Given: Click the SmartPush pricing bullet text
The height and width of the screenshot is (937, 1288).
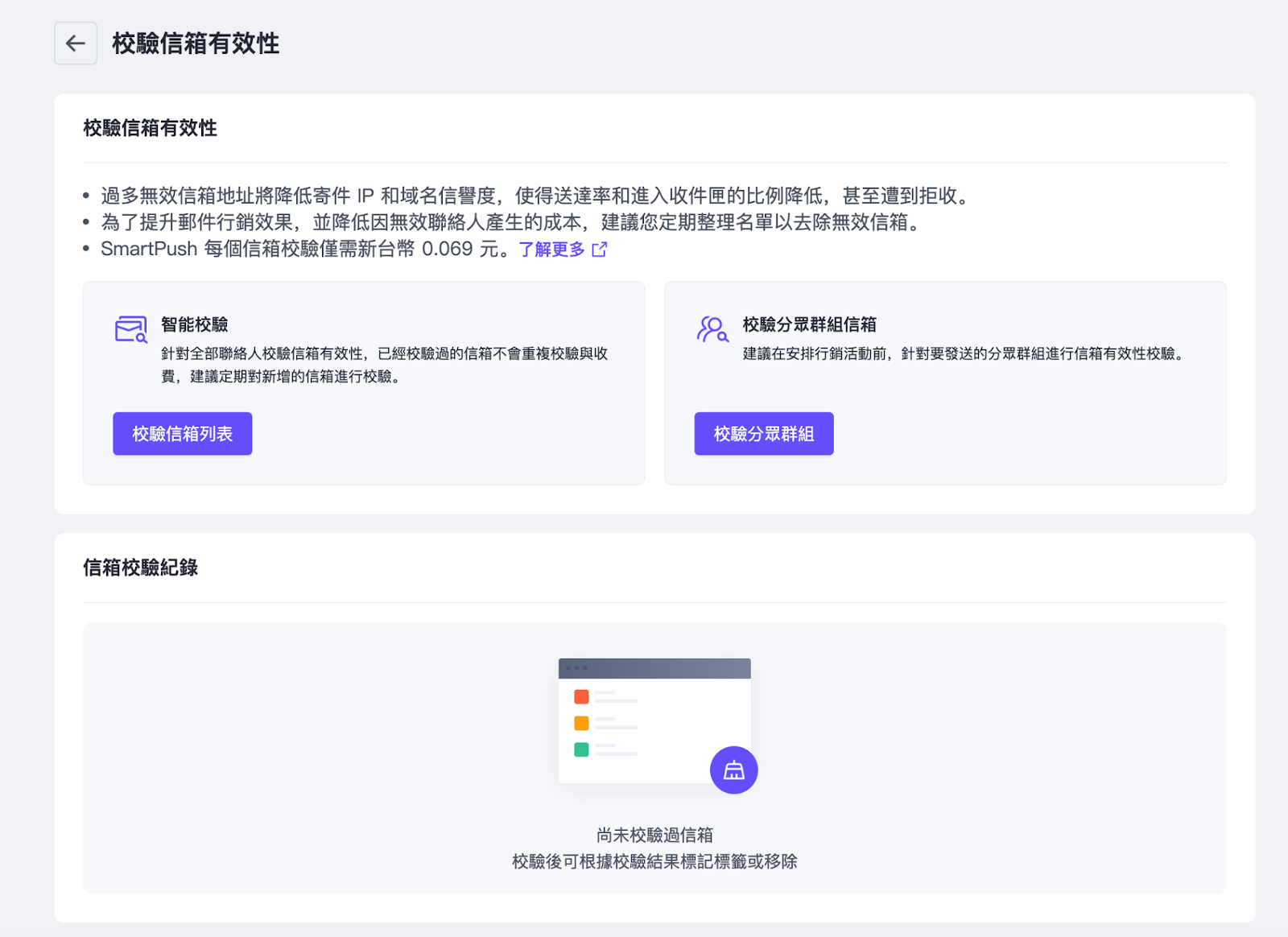Looking at the screenshot, I should click(x=304, y=250).
